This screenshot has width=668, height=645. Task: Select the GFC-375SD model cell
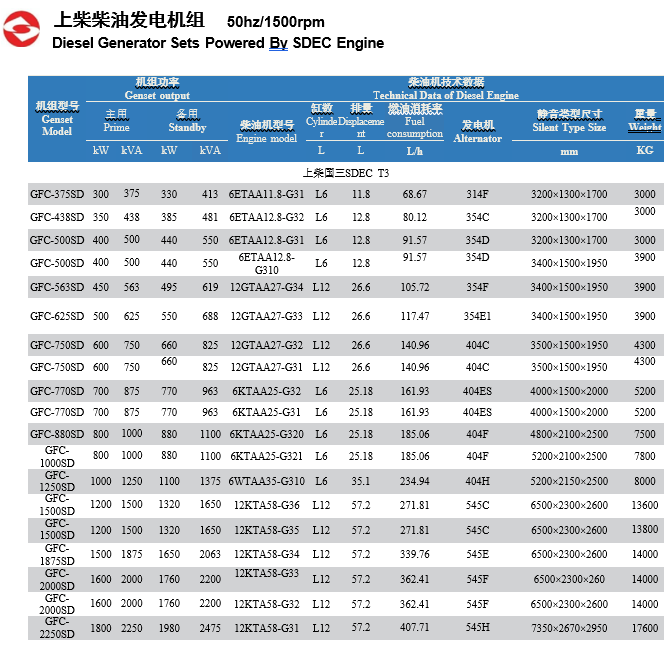(x=57, y=194)
